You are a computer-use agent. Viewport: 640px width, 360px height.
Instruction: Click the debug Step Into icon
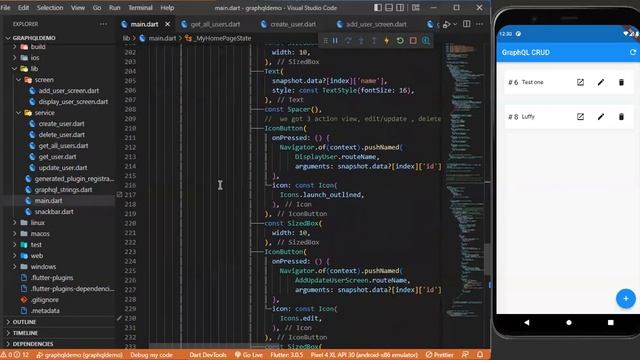coord(361,40)
